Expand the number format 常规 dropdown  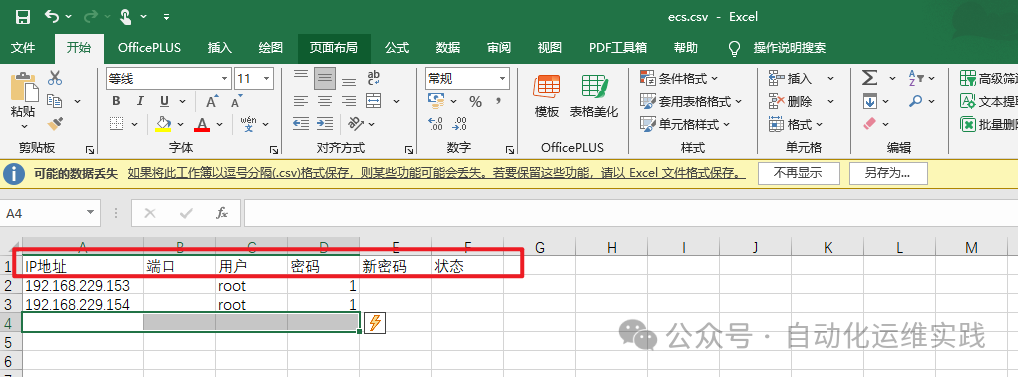coord(503,79)
